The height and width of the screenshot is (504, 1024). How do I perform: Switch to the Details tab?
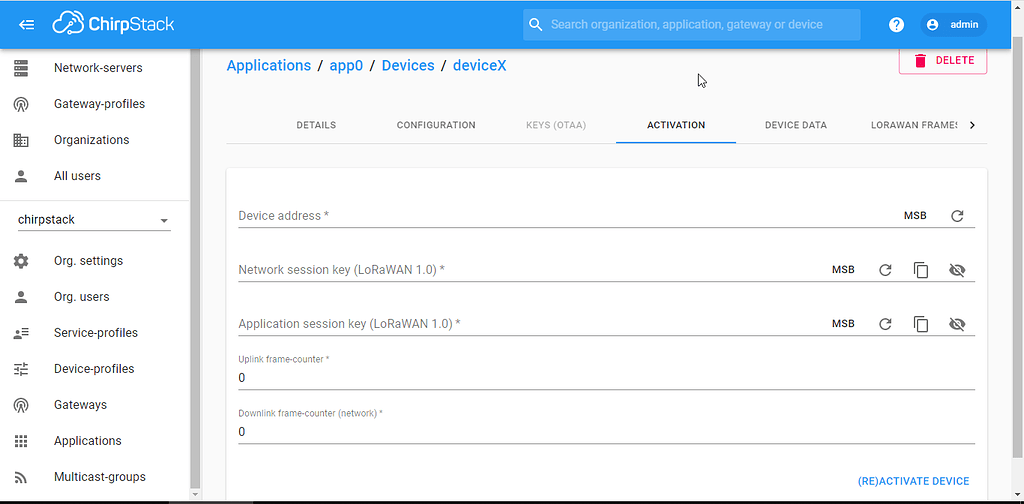click(316, 125)
